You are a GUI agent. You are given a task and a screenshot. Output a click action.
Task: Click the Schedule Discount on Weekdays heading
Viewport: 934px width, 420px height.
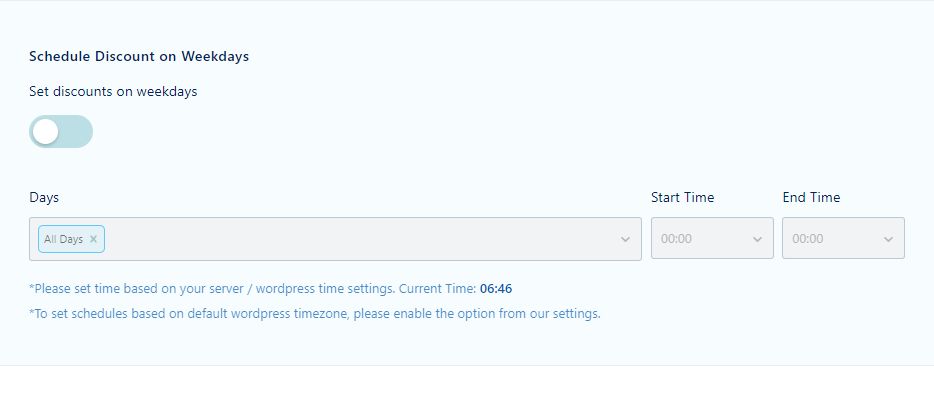click(139, 57)
